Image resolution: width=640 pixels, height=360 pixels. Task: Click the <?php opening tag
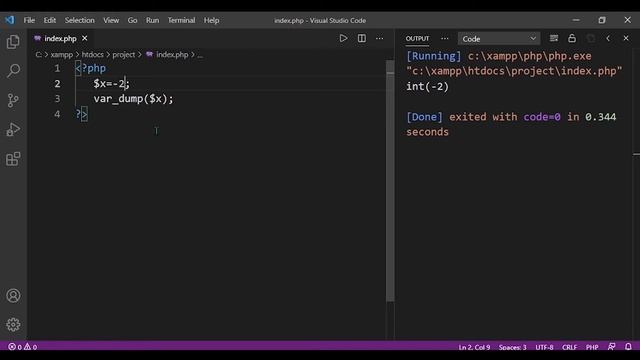(x=91, y=68)
